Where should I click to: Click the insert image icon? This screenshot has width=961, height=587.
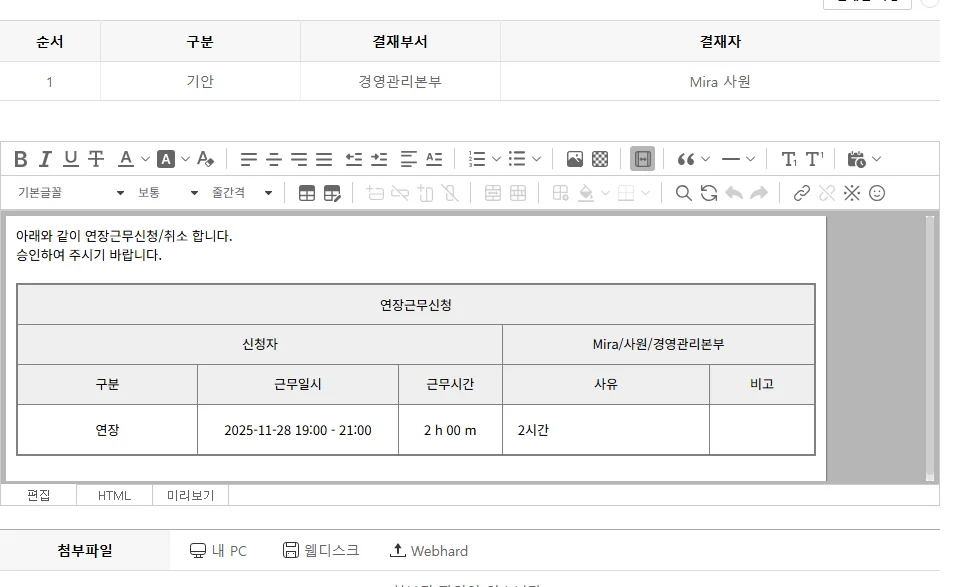[x=575, y=159]
